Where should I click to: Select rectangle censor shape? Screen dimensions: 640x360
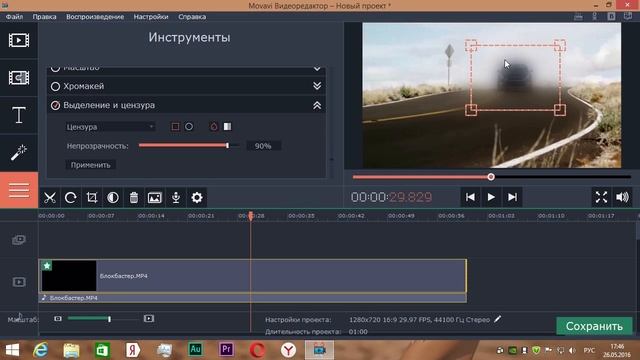point(175,127)
